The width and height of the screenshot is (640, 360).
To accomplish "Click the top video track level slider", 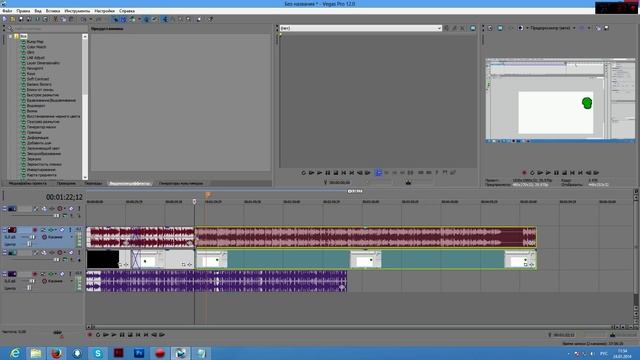I will pos(57,216).
